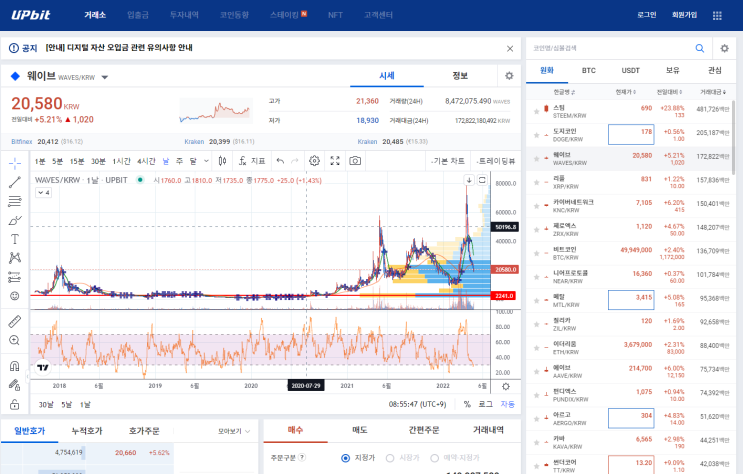Click the coin name search field

pyautogui.click(x=611, y=48)
